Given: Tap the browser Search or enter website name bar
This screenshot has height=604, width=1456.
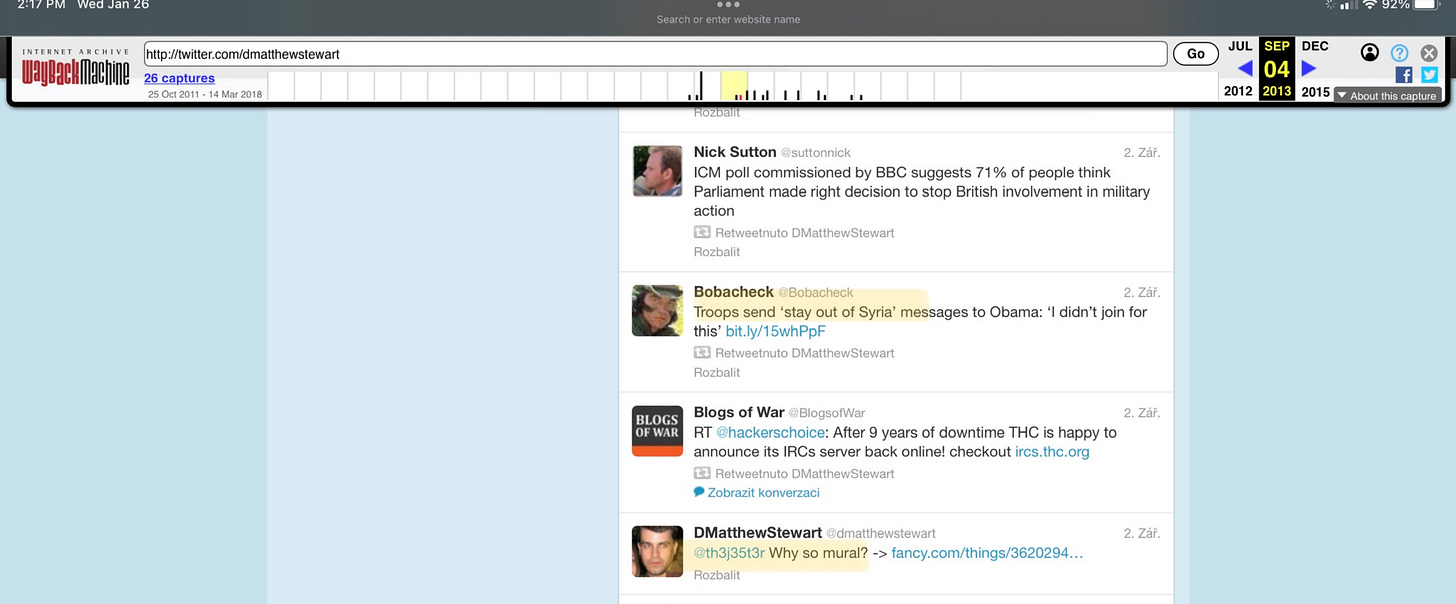Looking at the screenshot, I should pyautogui.click(x=728, y=19).
